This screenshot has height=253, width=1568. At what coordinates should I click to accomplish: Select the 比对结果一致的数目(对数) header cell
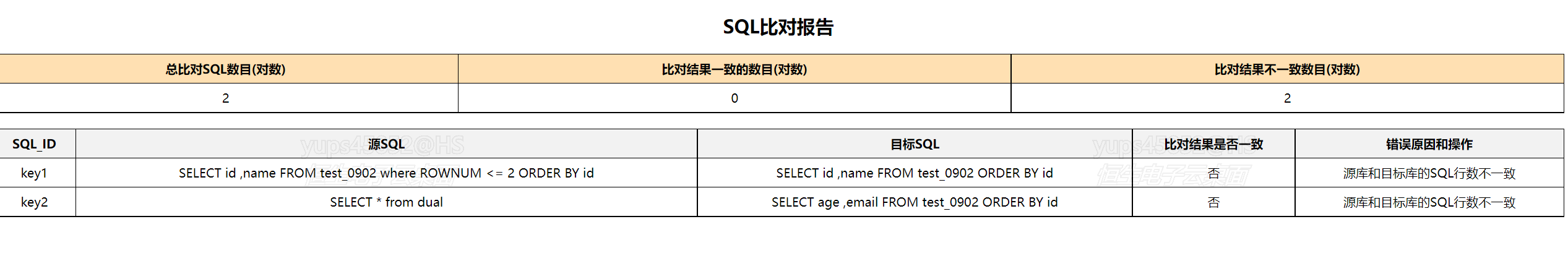point(734,69)
